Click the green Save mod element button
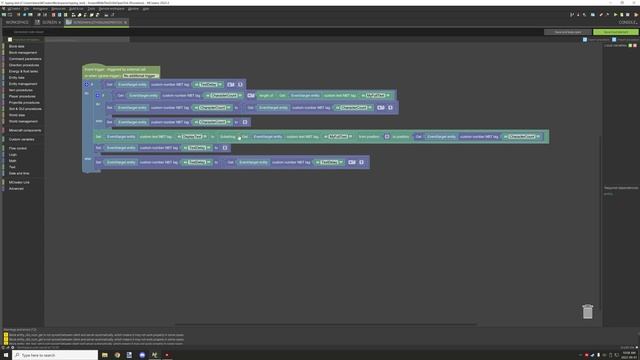The height and width of the screenshot is (360, 640). click(616, 32)
